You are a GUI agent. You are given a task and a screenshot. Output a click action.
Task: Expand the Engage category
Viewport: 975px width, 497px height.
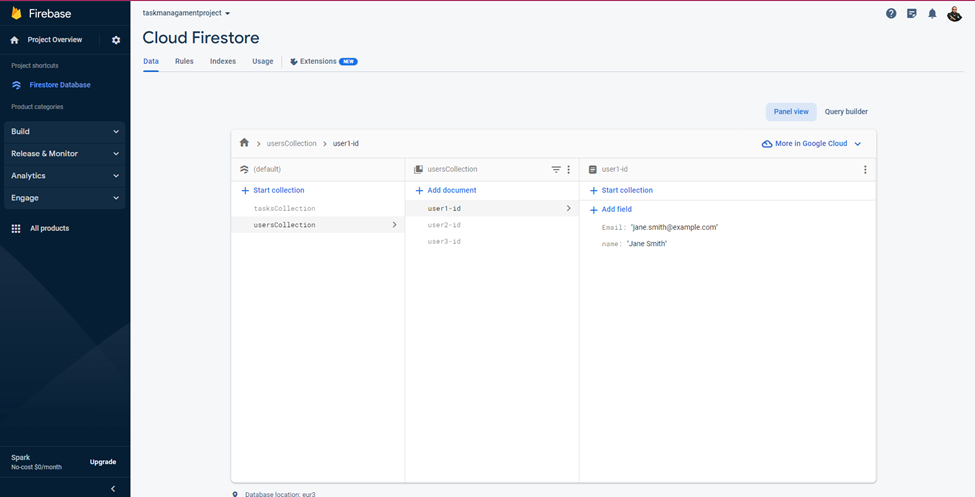point(65,198)
